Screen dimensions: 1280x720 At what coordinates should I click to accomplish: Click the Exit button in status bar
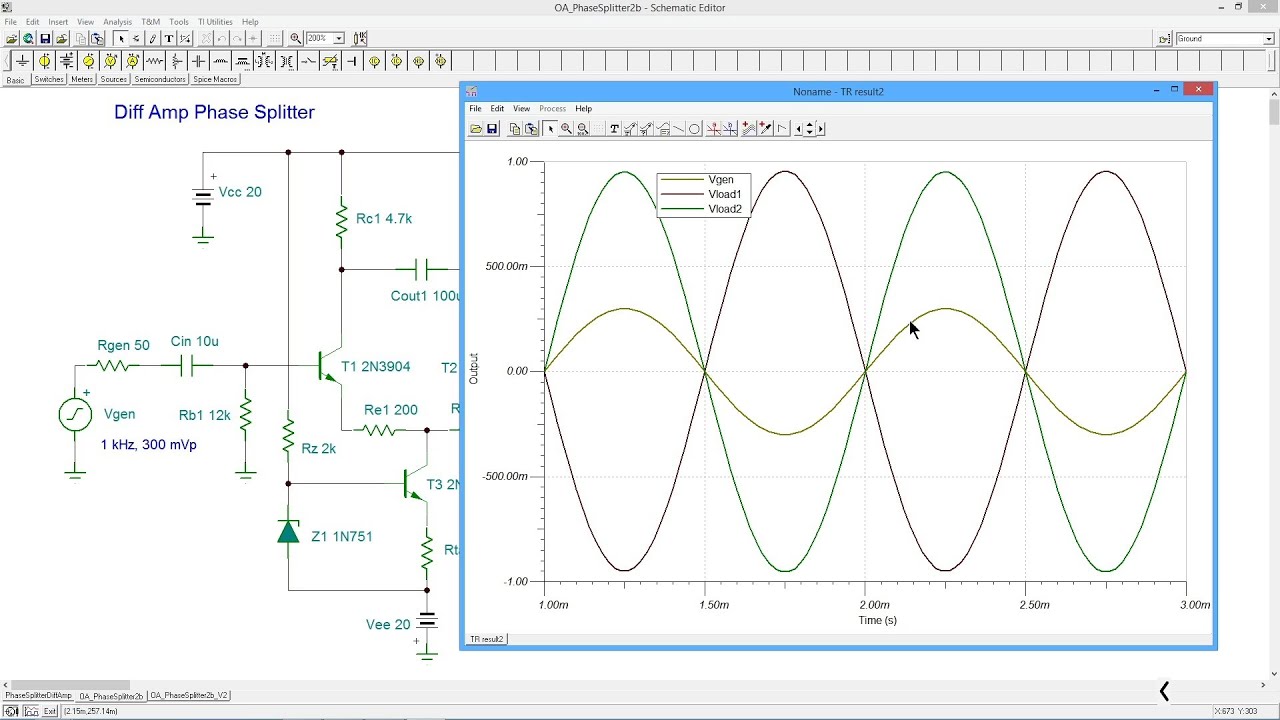tap(50, 711)
